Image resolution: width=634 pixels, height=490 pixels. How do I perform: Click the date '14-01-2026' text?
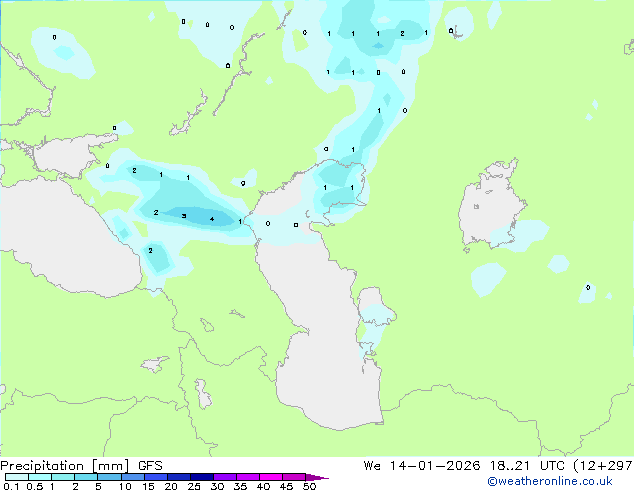(435, 466)
